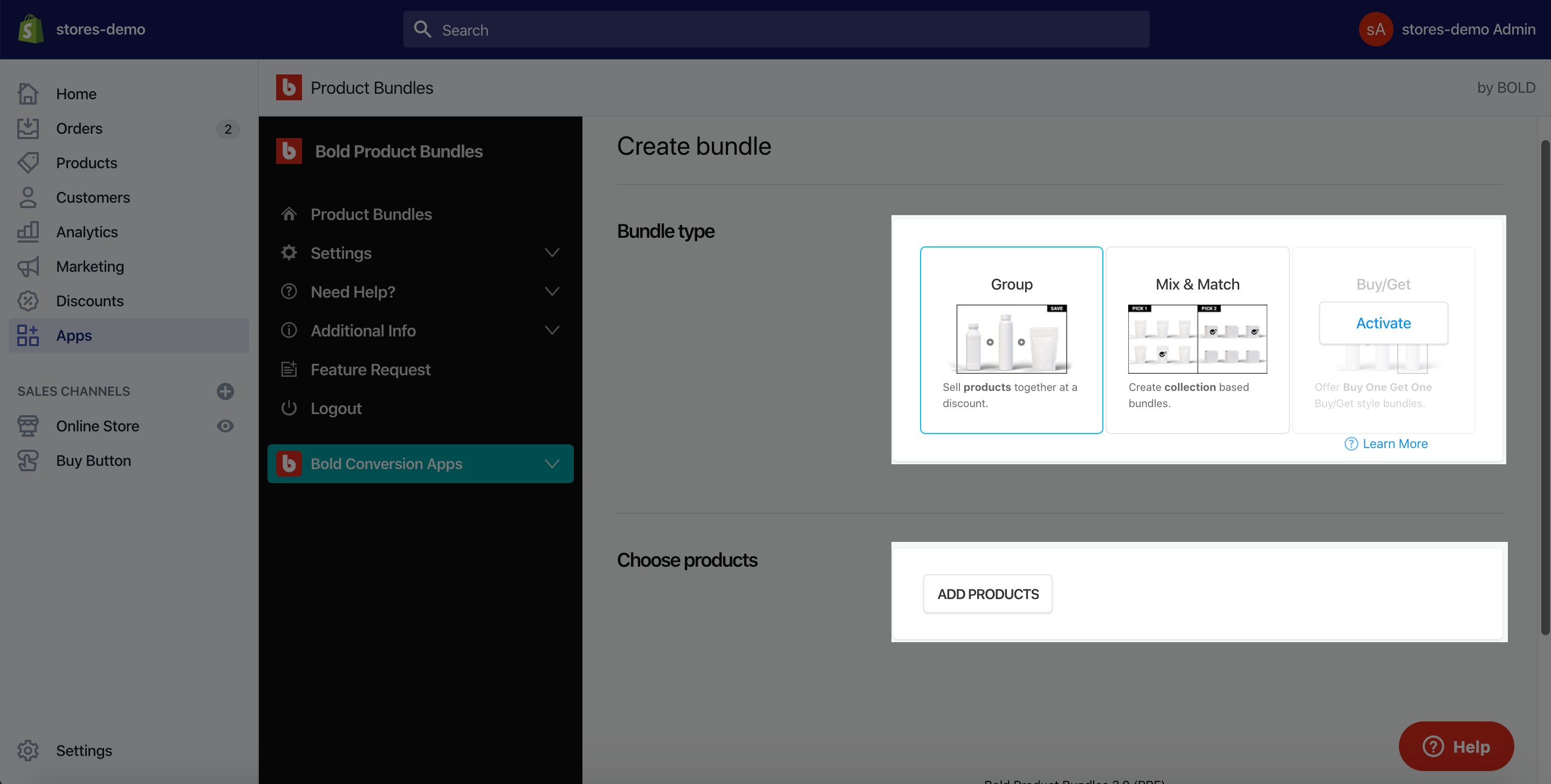Image resolution: width=1551 pixels, height=784 pixels.
Task: Click the Buy Button icon
Action: click(x=28, y=460)
